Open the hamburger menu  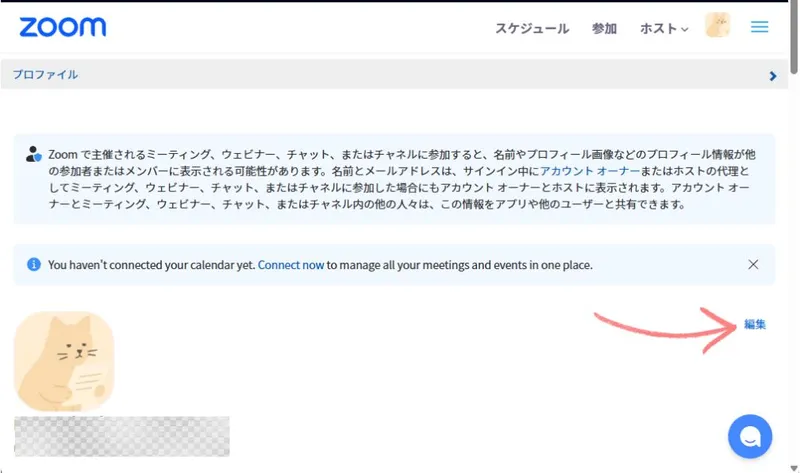click(x=760, y=27)
